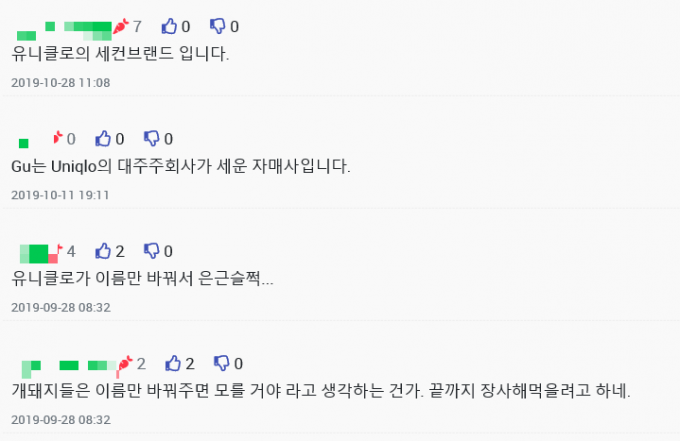Viewport: 680px width, 441px height.
Task: Like the 개돼지들은 comment
Action: pyautogui.click(x=173, y=363)
